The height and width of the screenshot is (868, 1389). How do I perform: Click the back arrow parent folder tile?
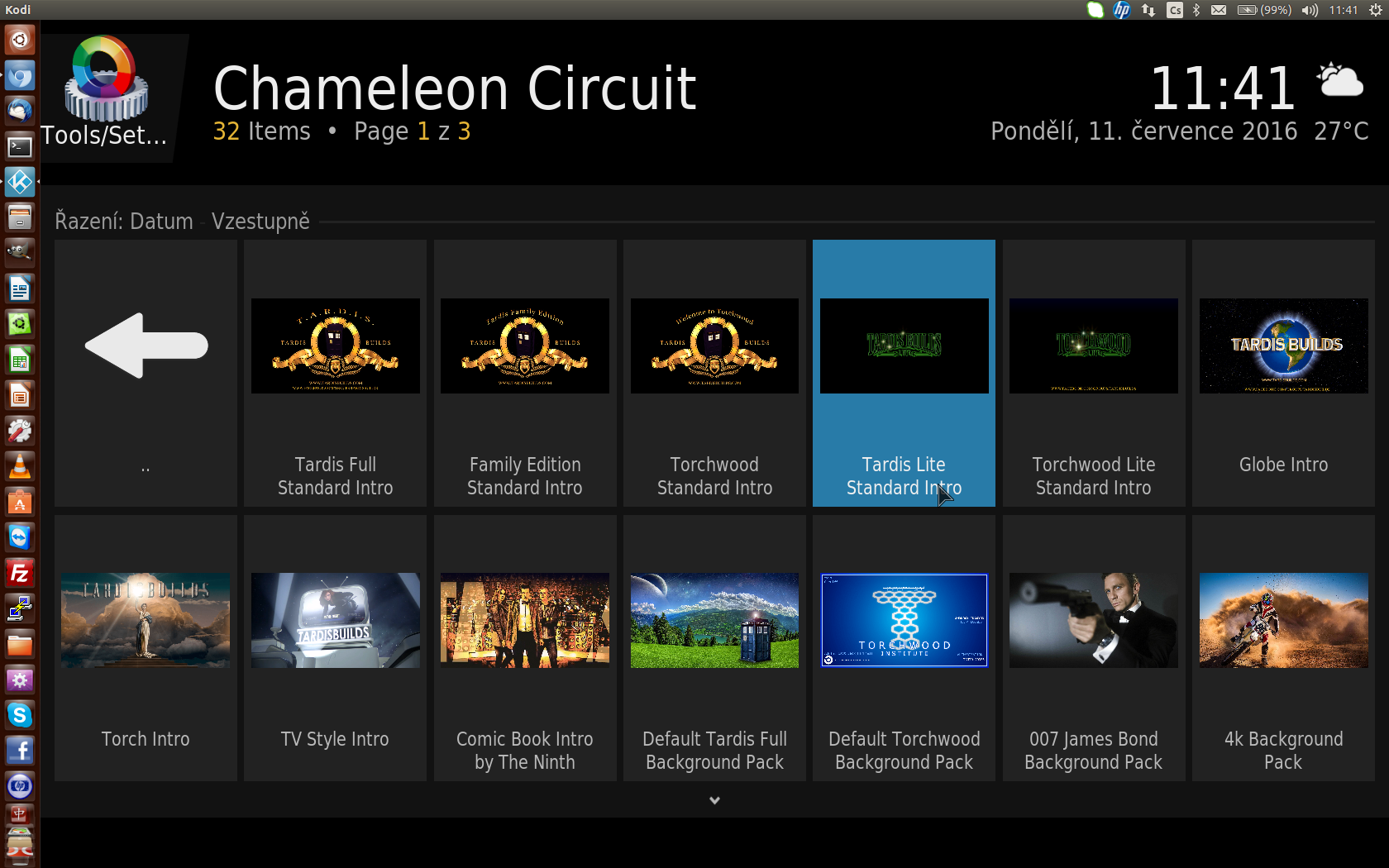(x=146, y=372)
